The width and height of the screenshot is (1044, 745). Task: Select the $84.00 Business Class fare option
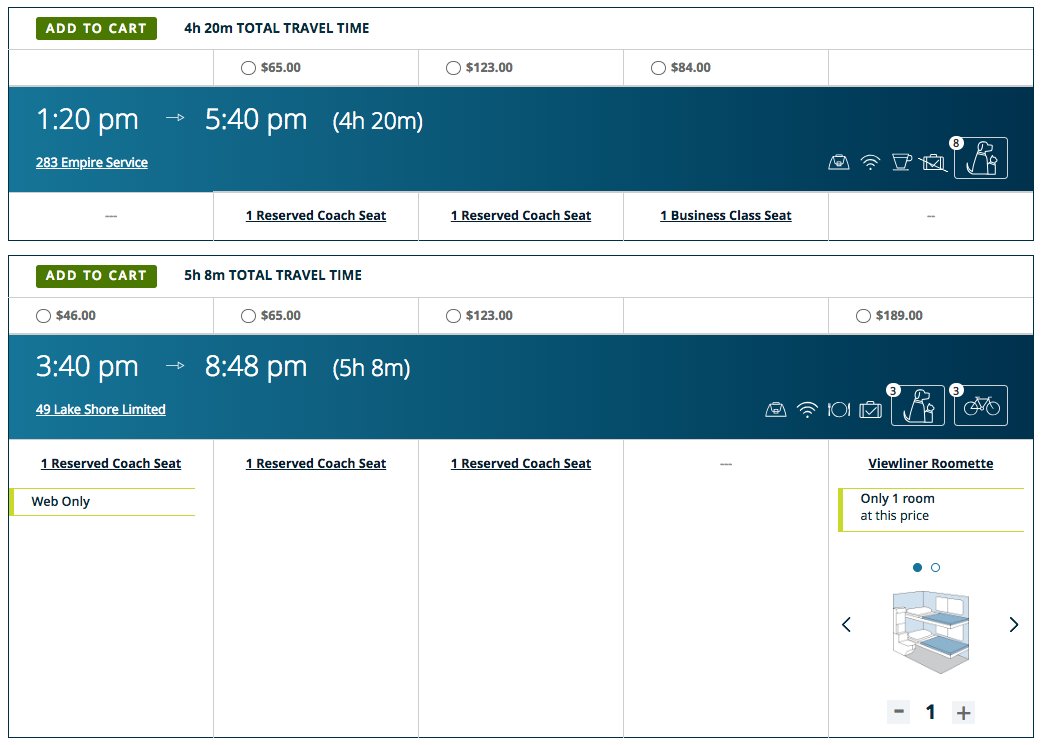pyautogui.click(x=658, y=68)
